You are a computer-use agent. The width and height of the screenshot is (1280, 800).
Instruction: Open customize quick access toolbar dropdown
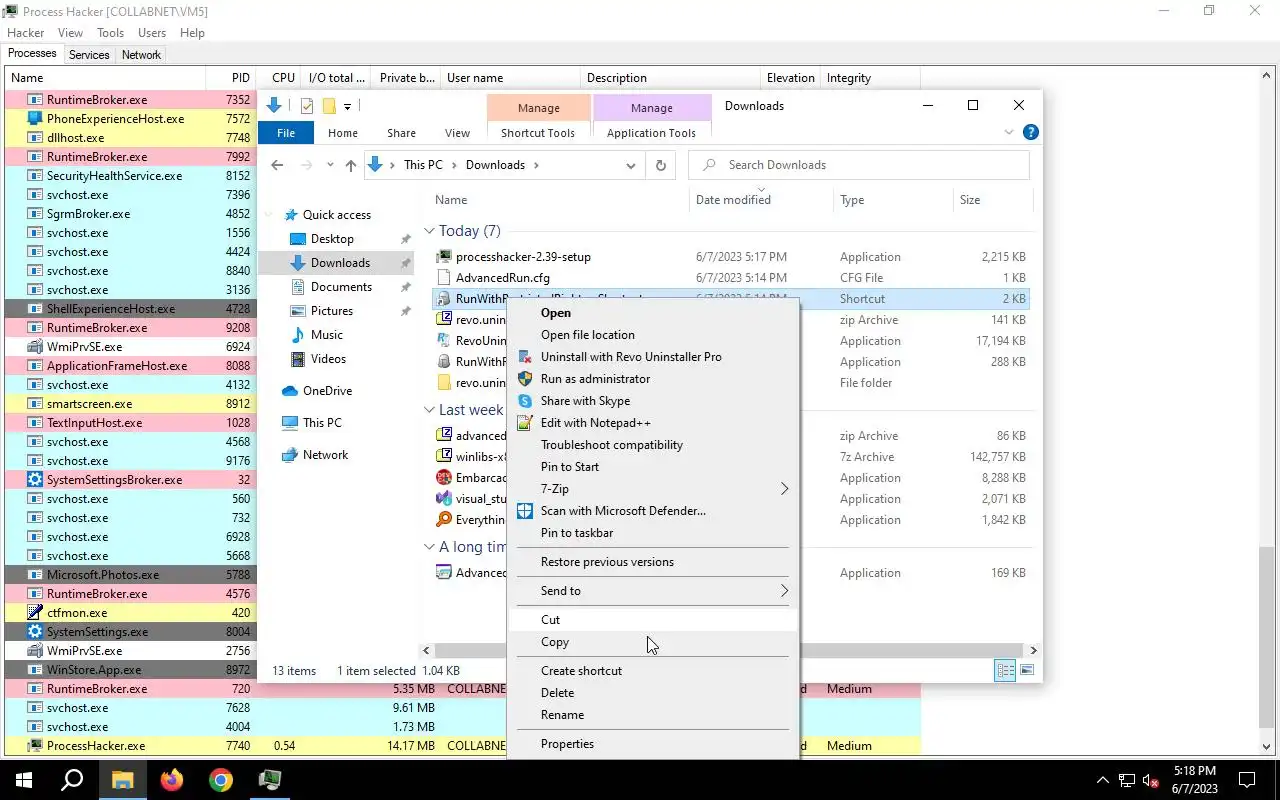[347, 106]
